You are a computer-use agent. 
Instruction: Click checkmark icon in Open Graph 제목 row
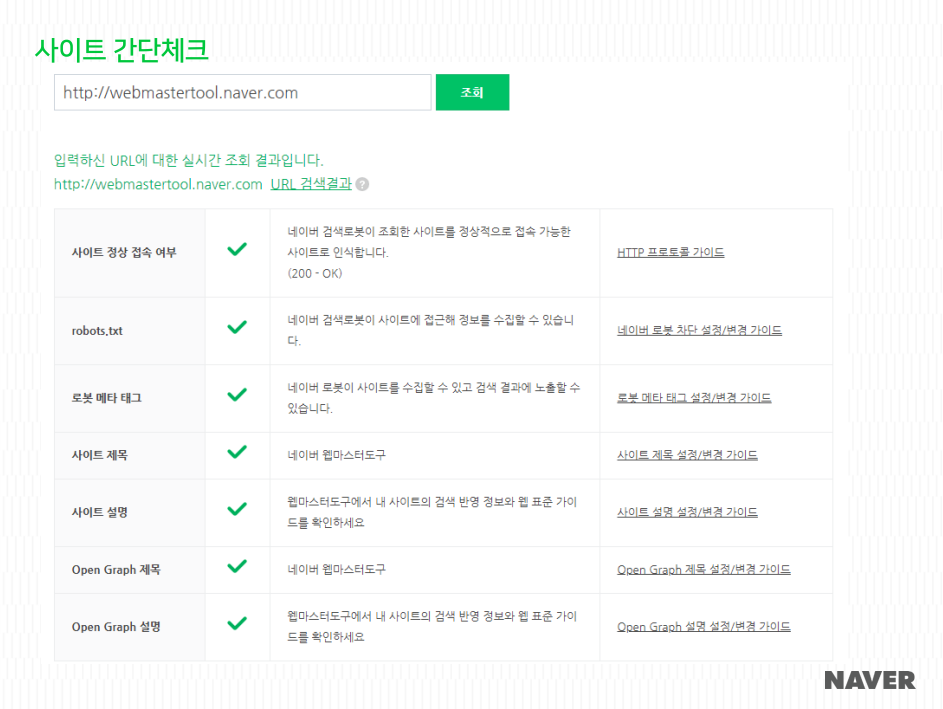click(x=237, y=566)
